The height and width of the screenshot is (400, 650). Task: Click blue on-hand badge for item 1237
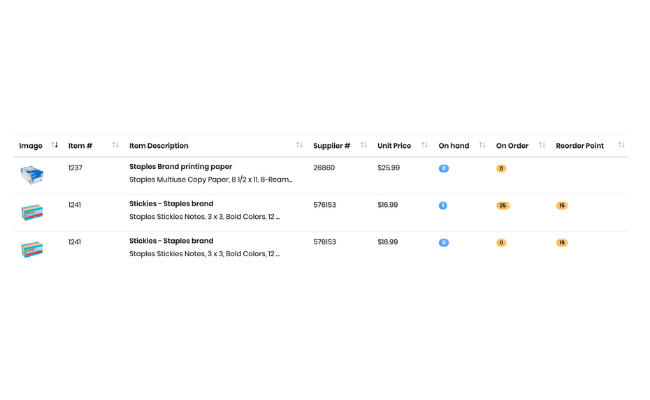click(x=444, y=168)
